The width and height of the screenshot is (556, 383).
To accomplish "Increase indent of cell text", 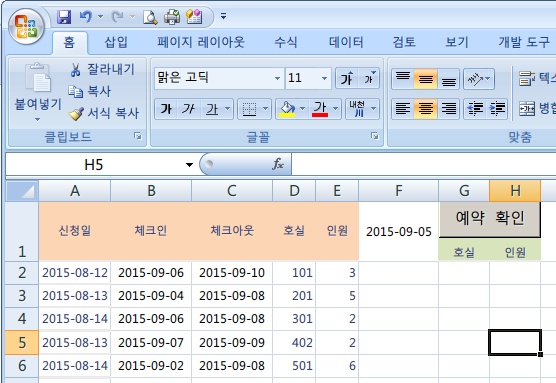I will click(497, 109).
